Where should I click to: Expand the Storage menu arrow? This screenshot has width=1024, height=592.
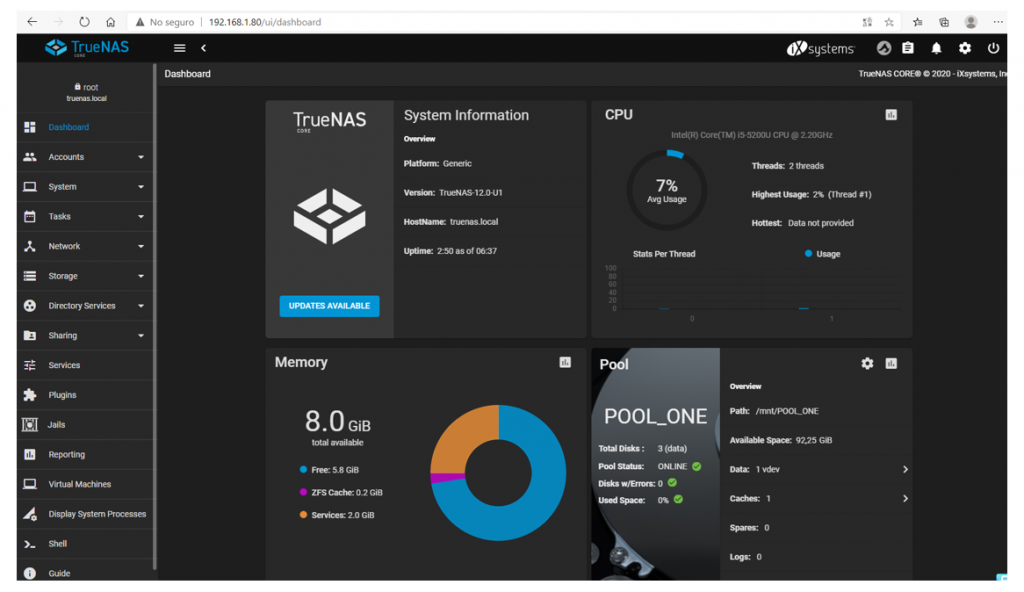pos(141,276)
